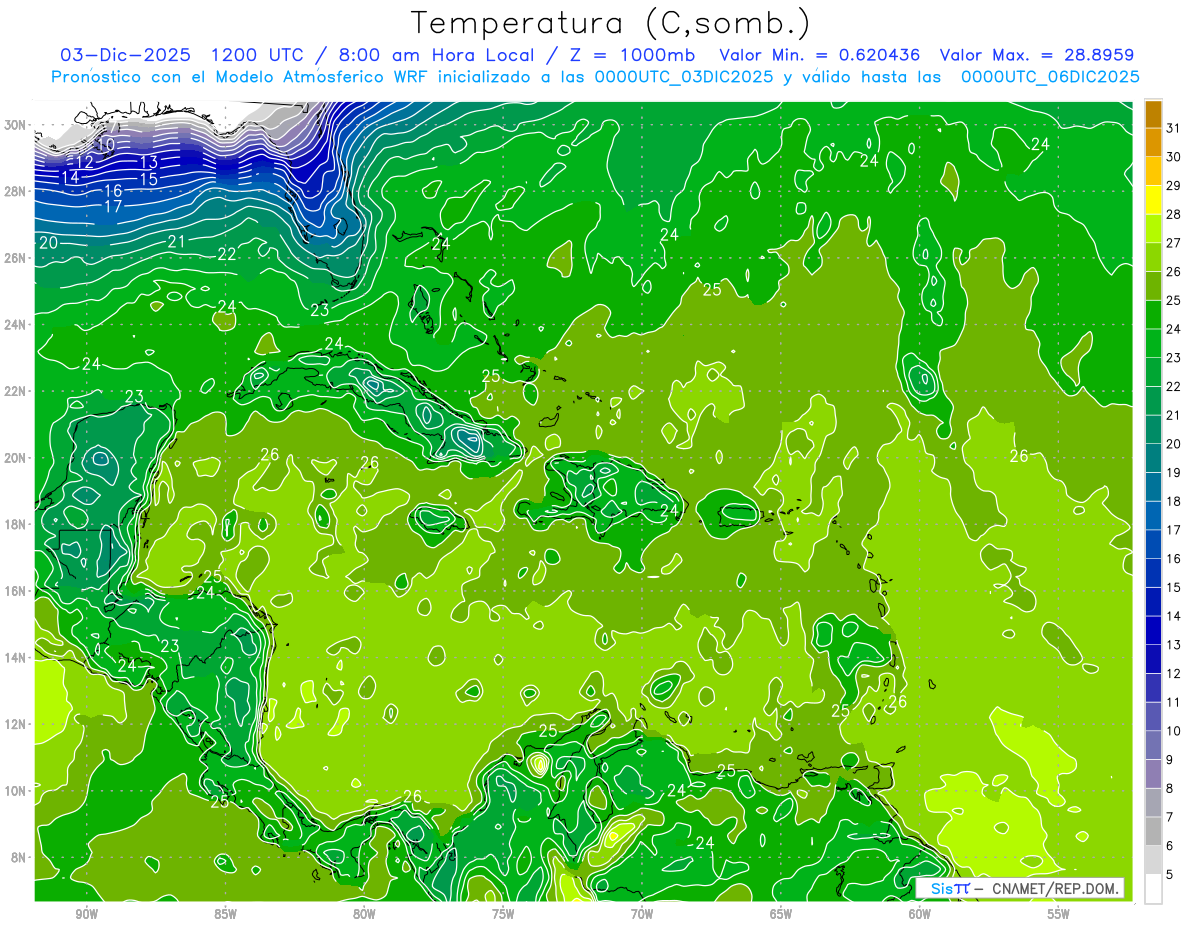1200x927 pixels.
Task: Click the latitude axis label "26N"
Action: coord(15,258)
